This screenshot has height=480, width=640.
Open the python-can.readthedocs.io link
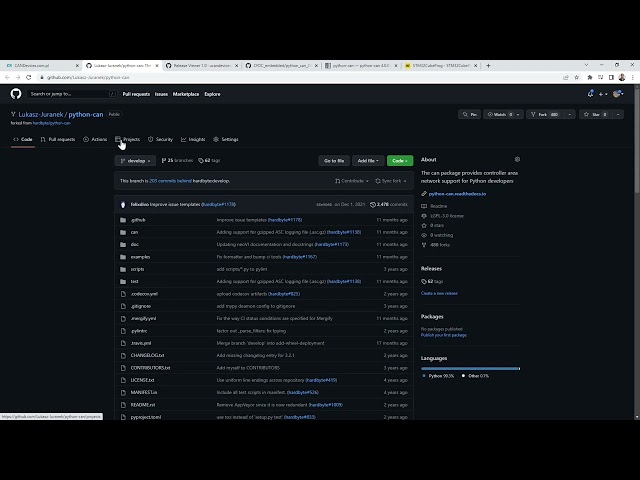click(457, 194)
